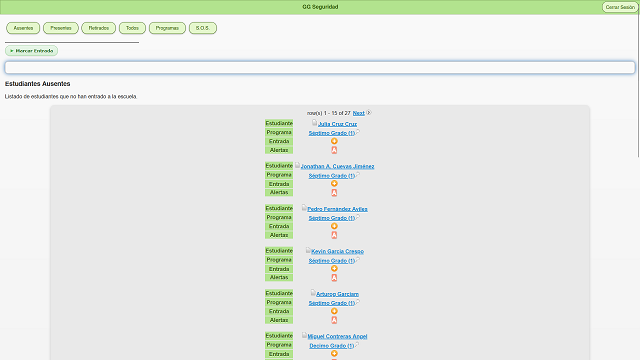Expand the Marcar Entrada section

click(31, 51)
